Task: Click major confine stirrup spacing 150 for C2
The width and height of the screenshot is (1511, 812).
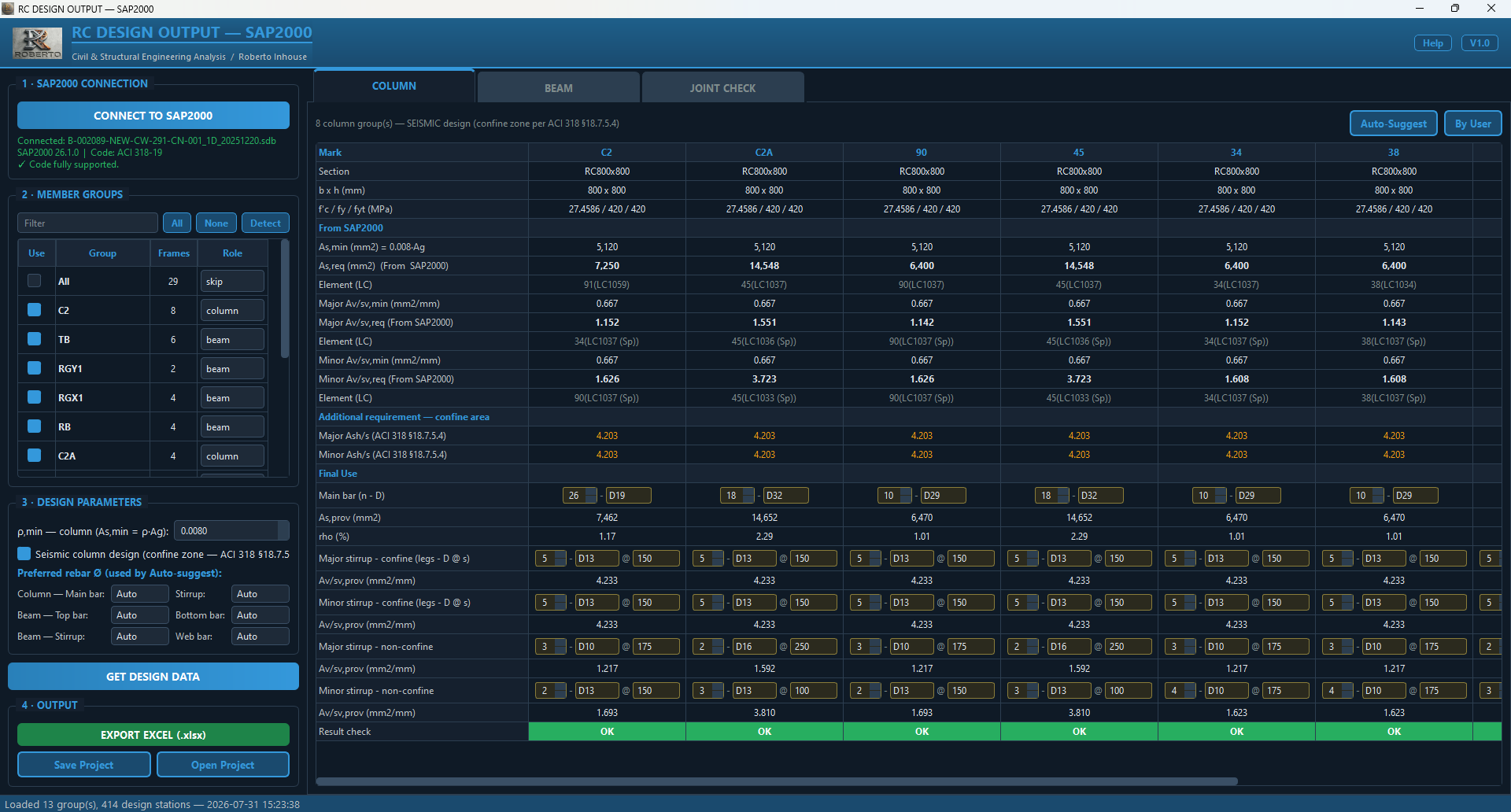Action: pos(656,559)
